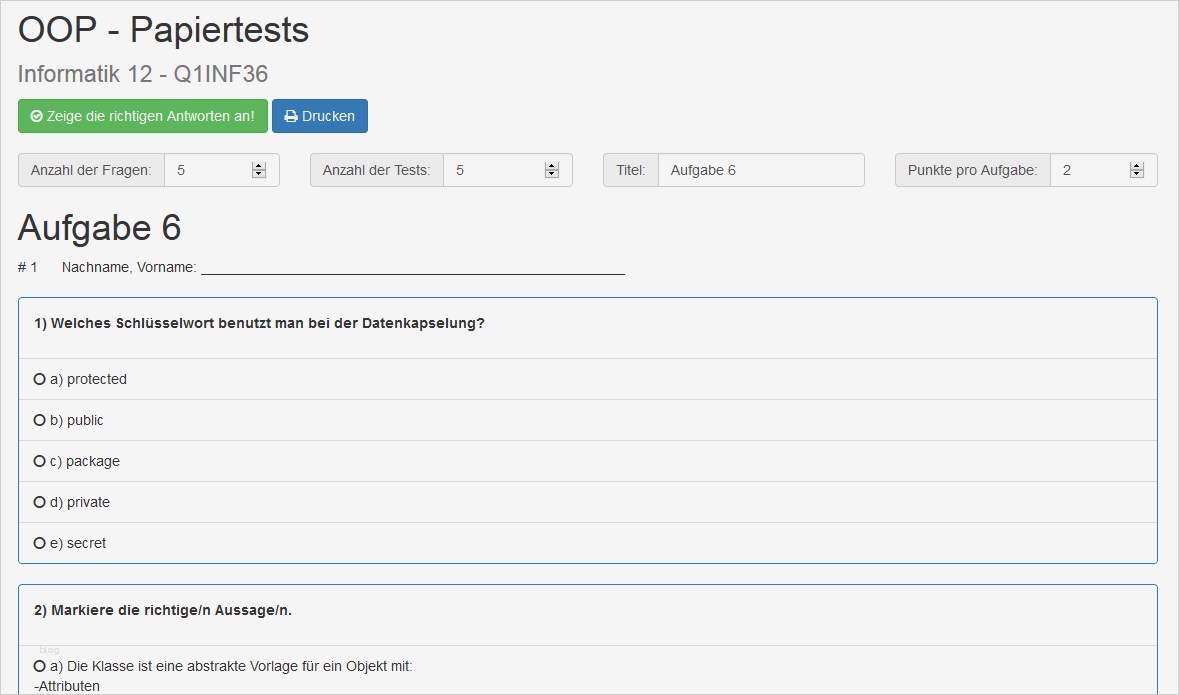The width and height of the screenshot is (1179, 695).
Task: Click the Anzahl der Tests number field
Action: (x=495, y=170)
